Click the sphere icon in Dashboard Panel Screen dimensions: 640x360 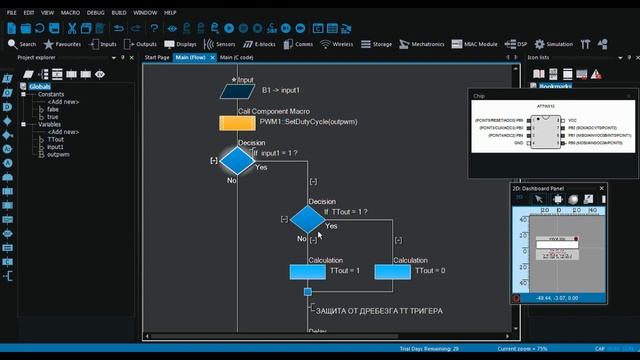[573, 199]
